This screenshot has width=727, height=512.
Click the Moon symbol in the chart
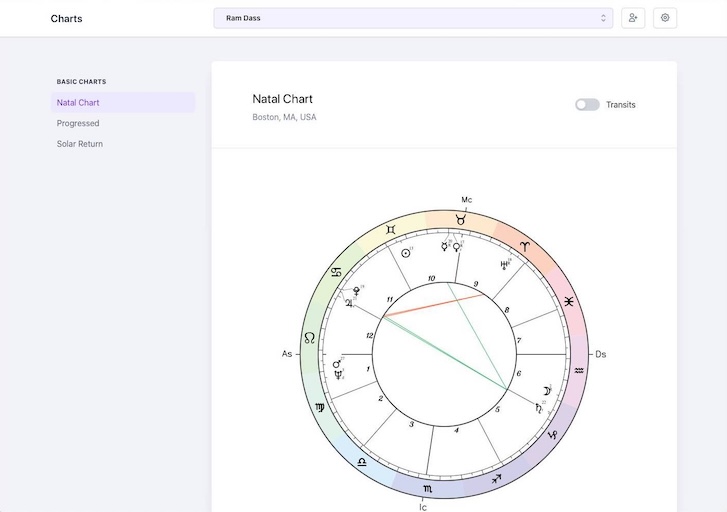[x=546, y=390]
